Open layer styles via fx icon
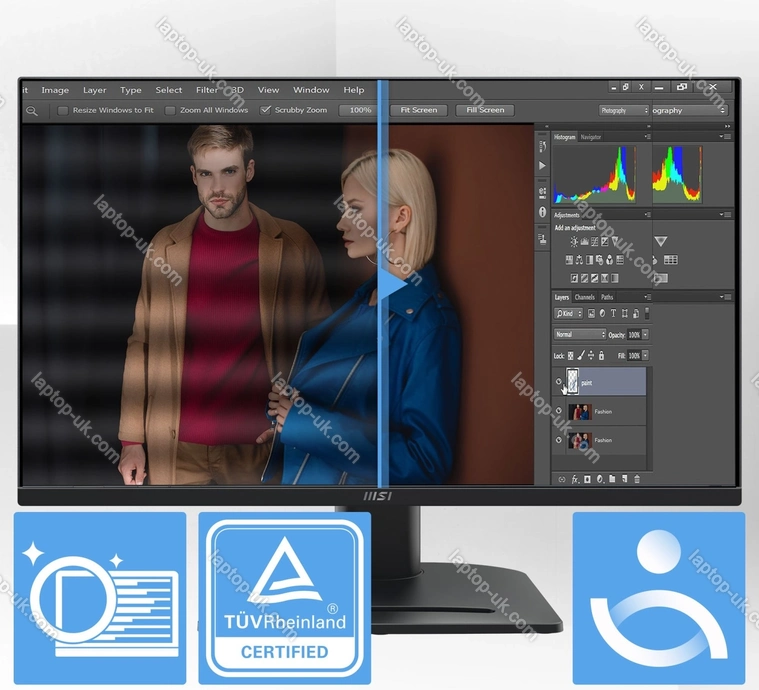Image resolution: width=759 pixels, height=690 pixels. click(x=575, y=480)
